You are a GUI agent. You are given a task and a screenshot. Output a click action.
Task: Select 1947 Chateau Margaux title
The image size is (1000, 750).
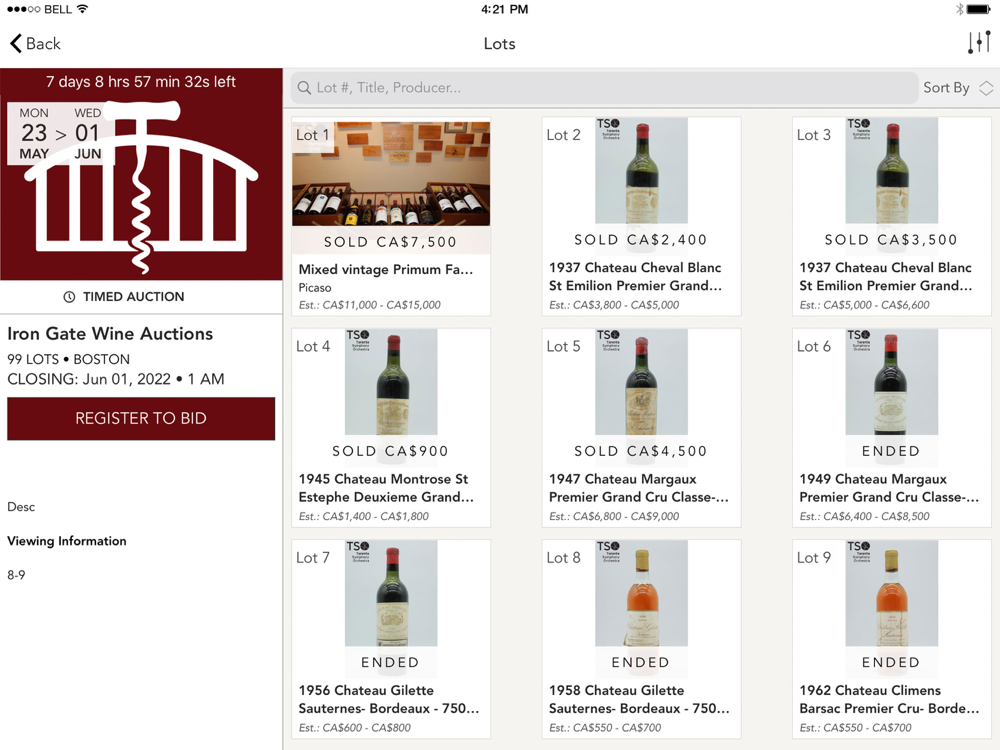coord(638,488)
